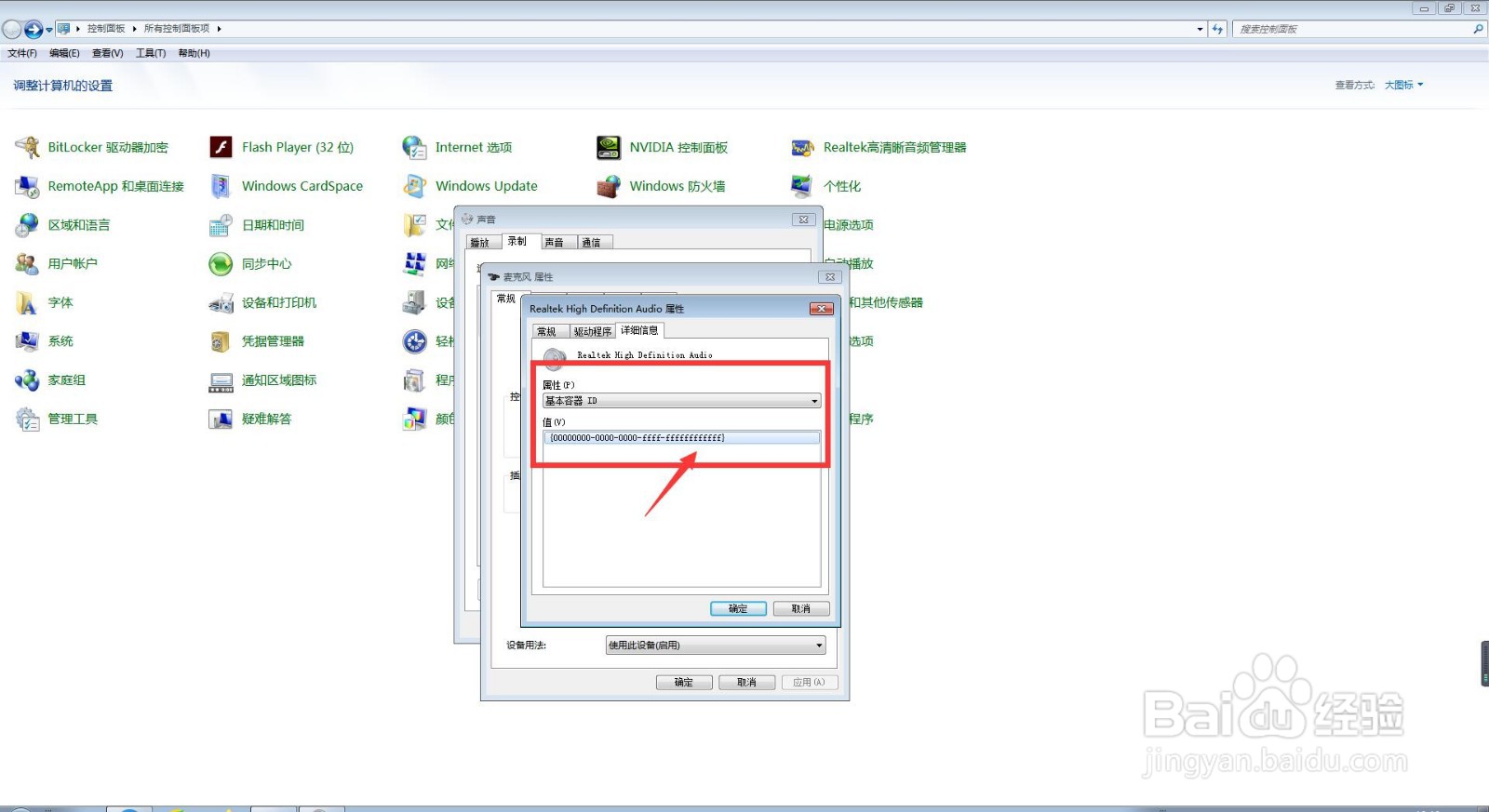Open 编辑(E) menu
1489x812 pixels.
64,53
